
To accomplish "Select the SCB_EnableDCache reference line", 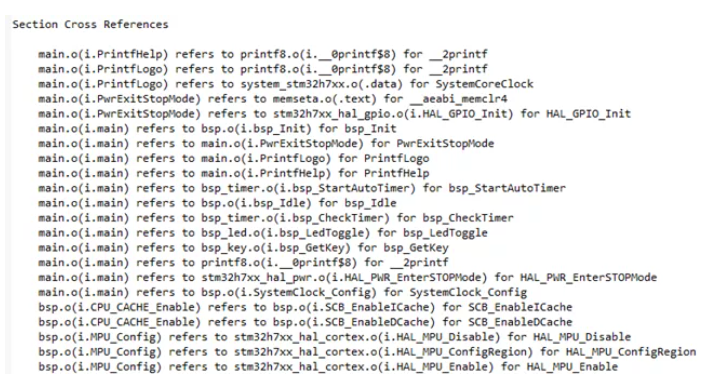I will [305, 322].
